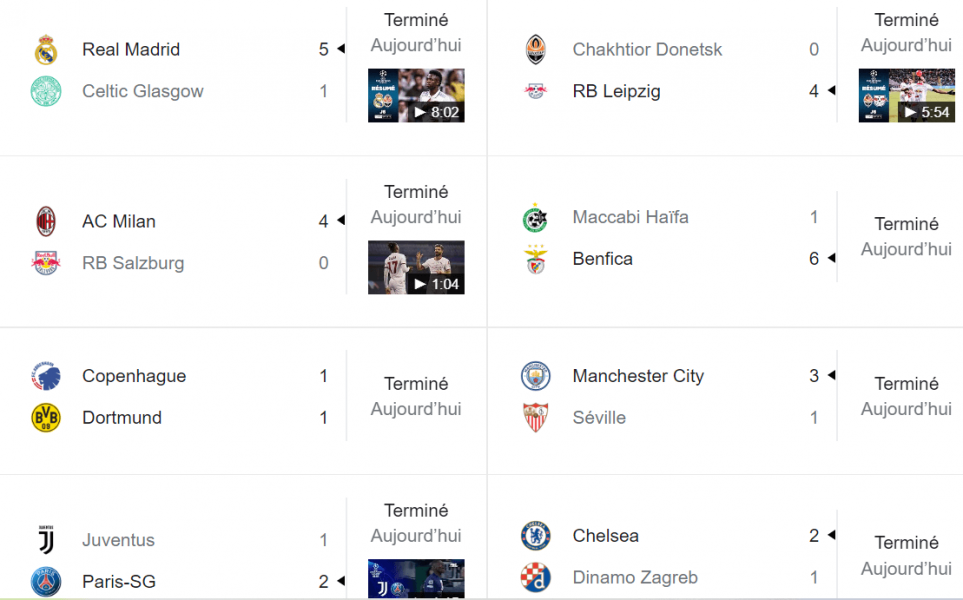Image resolution: width=963 pixels, height=600 pixels.
Task: Click the RB Leipzig logo
Action: click(536, 91)
